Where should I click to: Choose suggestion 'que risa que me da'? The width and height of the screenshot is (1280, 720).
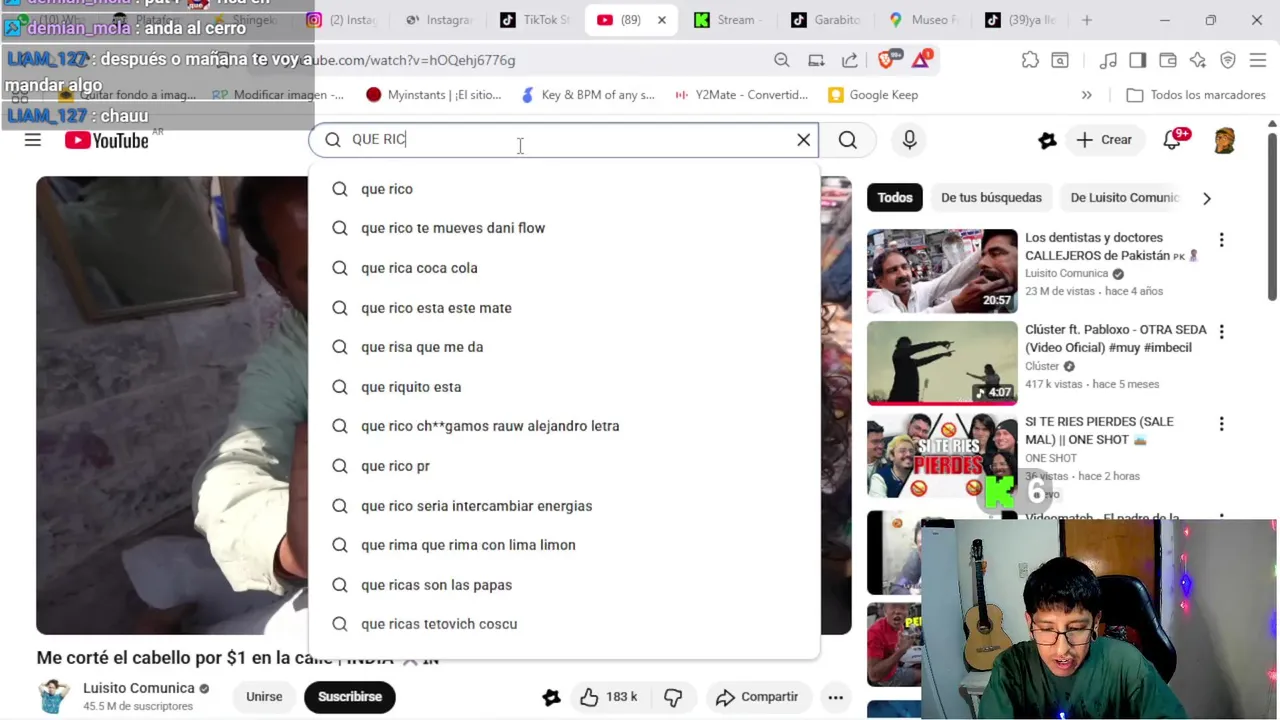click(x=565, y=347)
